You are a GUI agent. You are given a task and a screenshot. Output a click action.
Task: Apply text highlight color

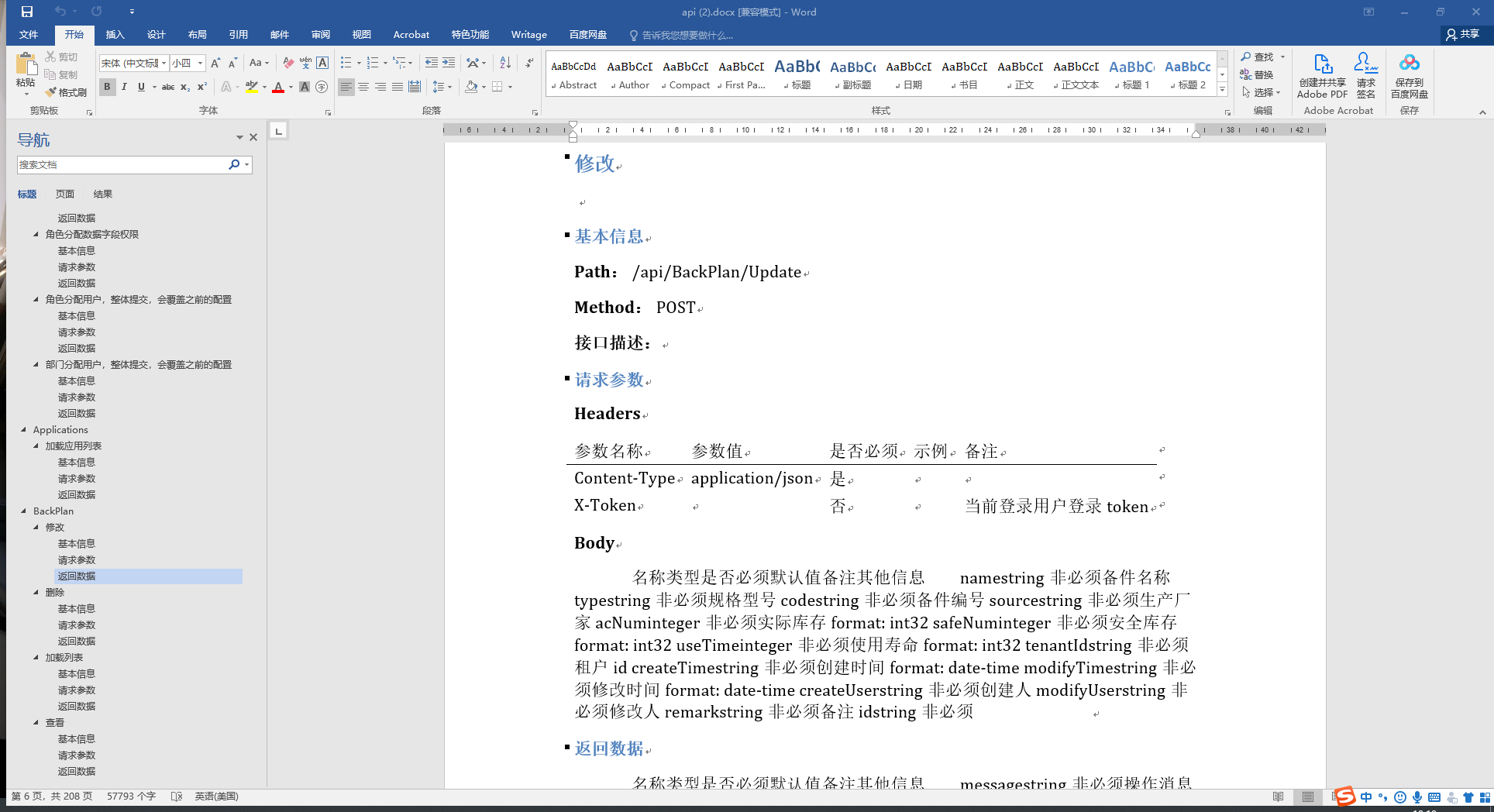252,87
